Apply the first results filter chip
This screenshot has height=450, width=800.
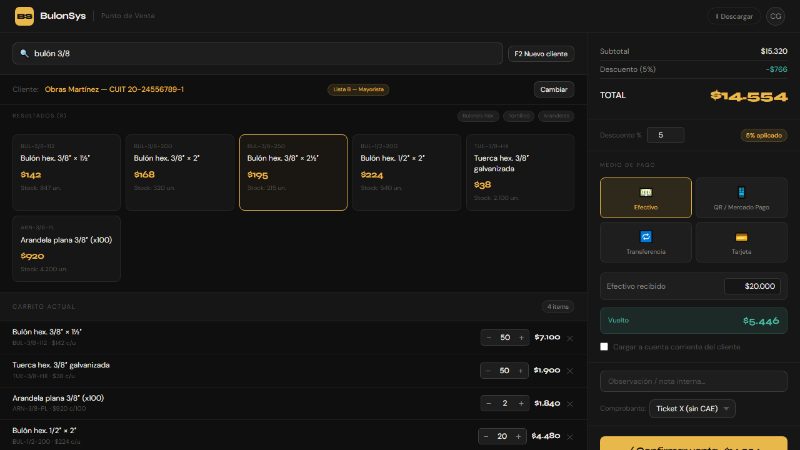478,116
